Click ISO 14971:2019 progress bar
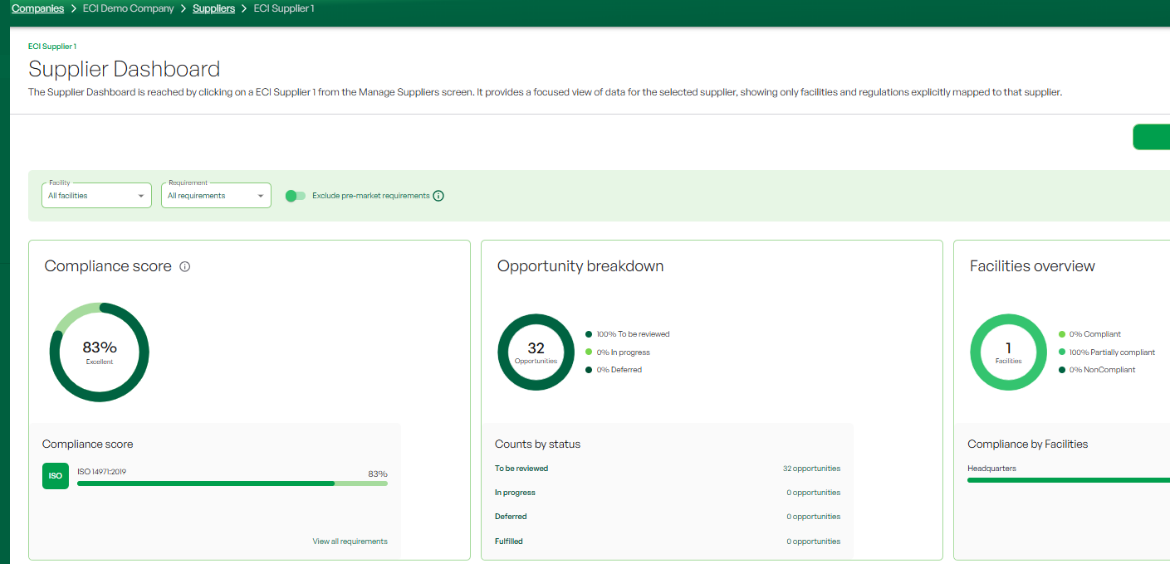The image size is (1170, 564). click(x=232, y=483)
